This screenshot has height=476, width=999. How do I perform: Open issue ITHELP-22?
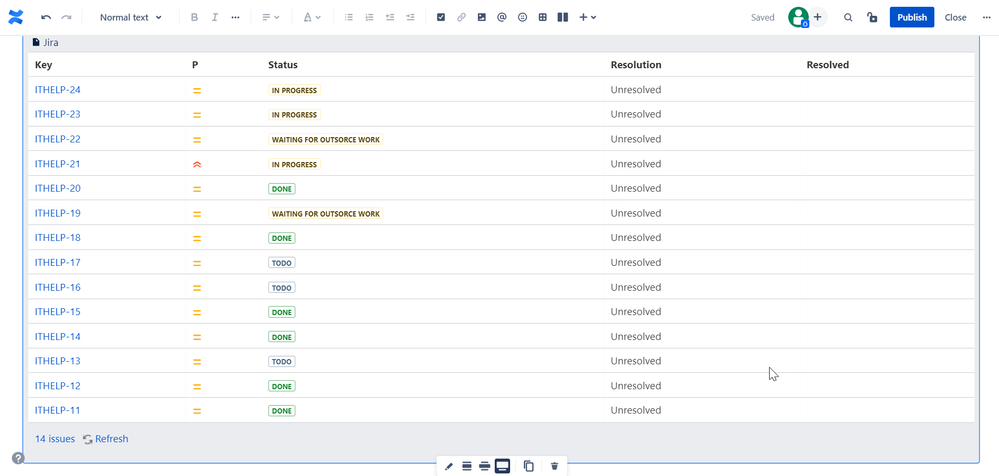[57, 139]
